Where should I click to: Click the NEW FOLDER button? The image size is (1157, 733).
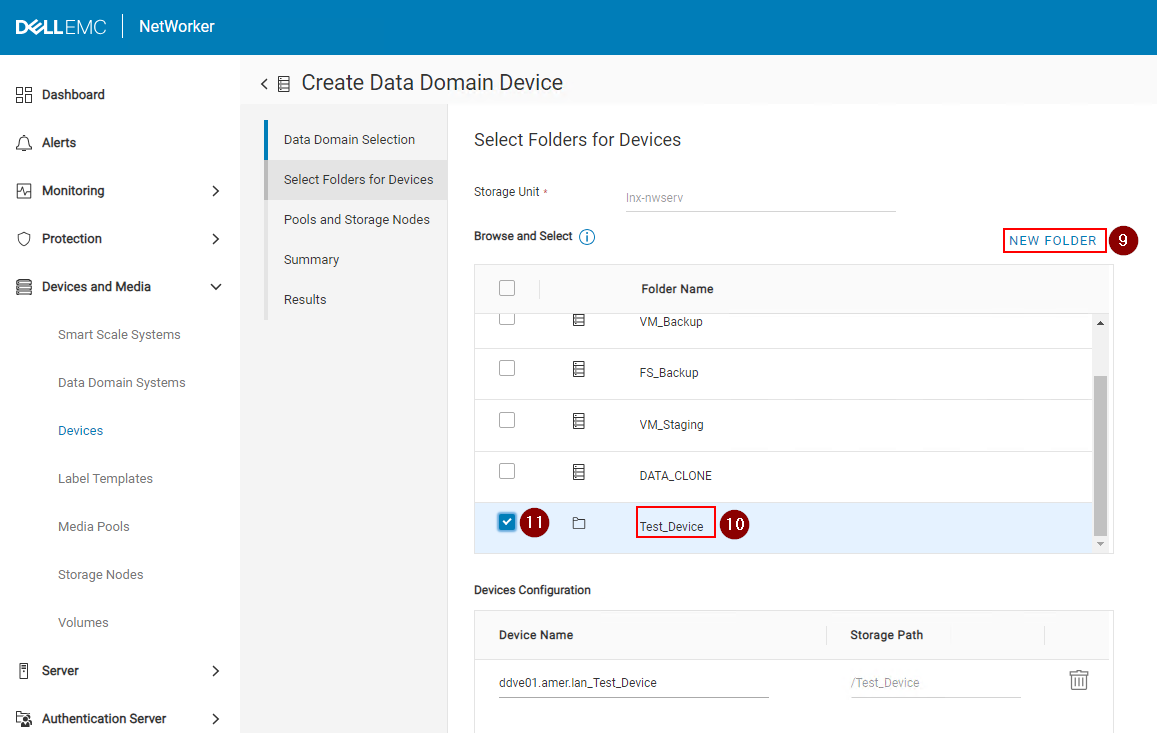pos(1054,240)
